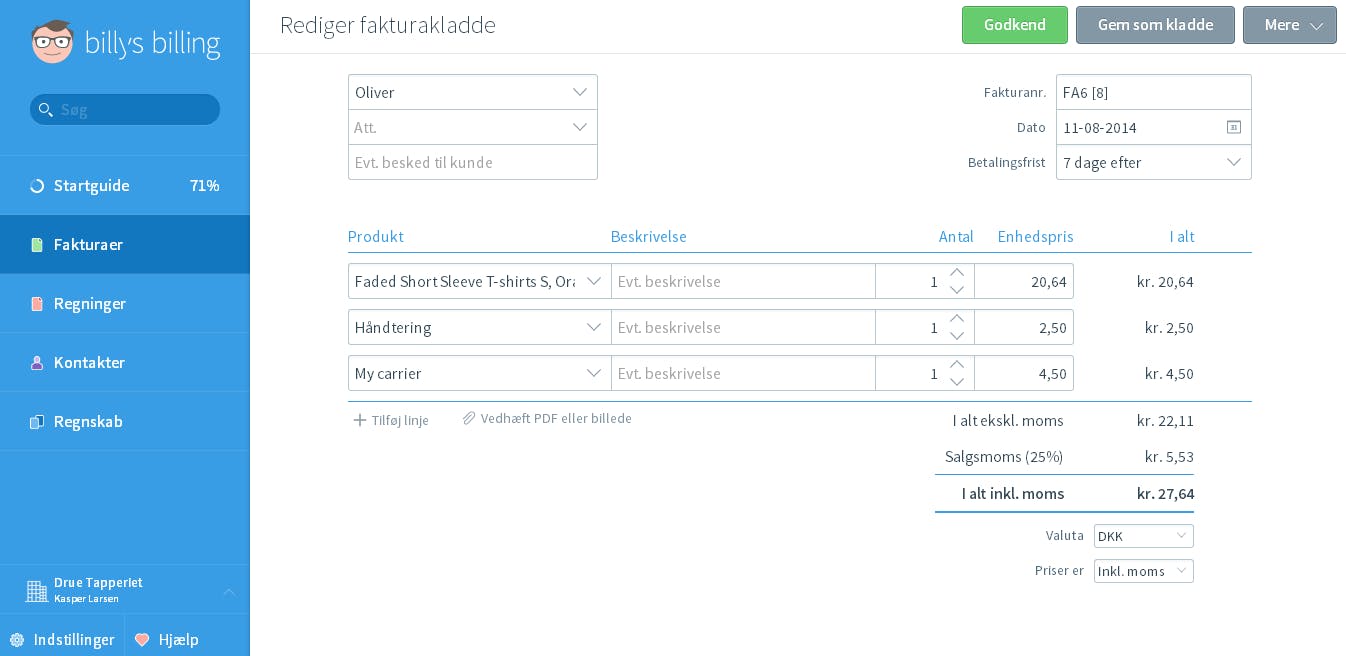The image size is (1346, 656).
Task: Click the total kr. 27,64
Action: tap(1165, 494)
